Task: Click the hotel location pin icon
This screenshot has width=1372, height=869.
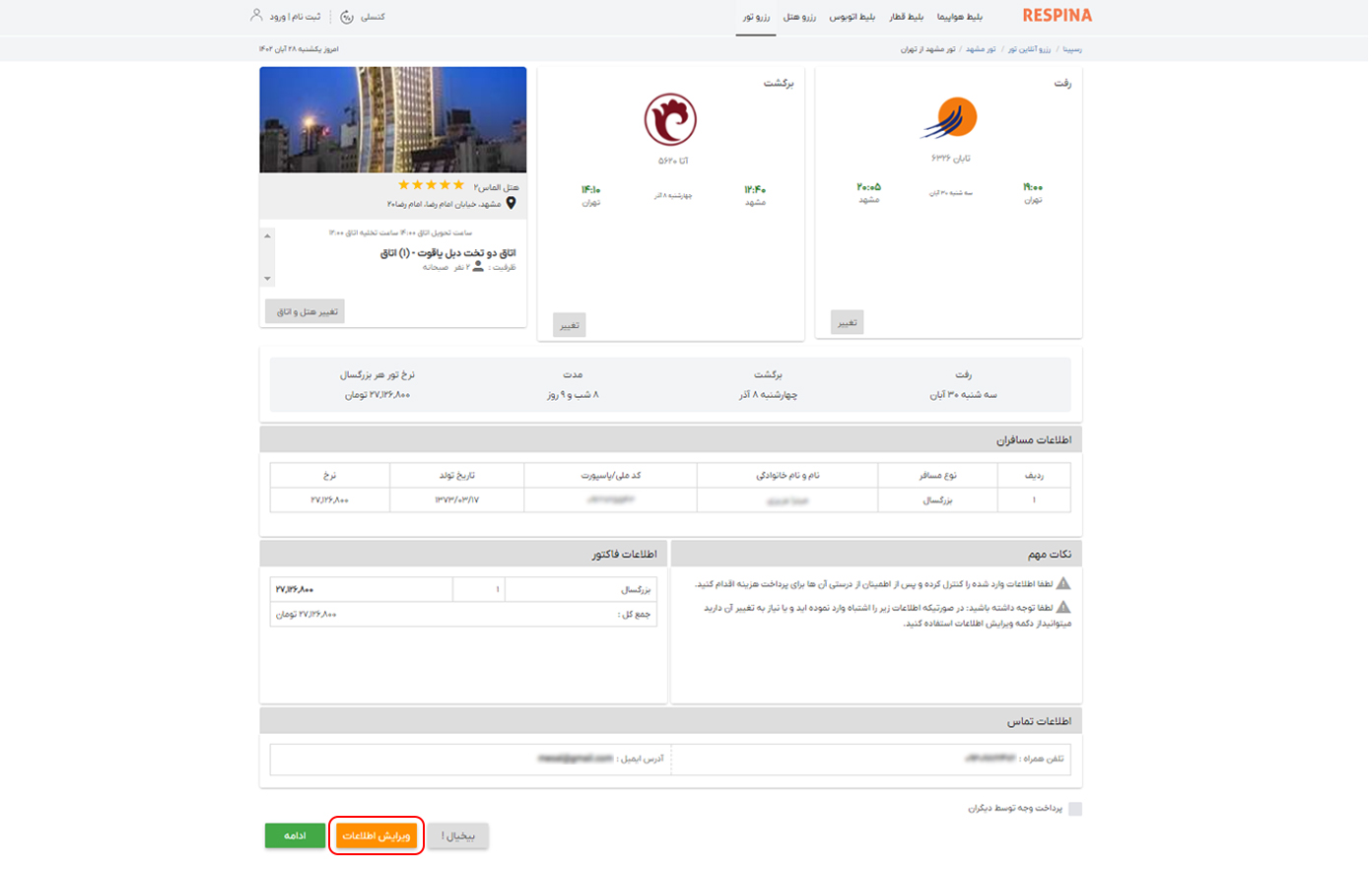Action: click(511, 203)
